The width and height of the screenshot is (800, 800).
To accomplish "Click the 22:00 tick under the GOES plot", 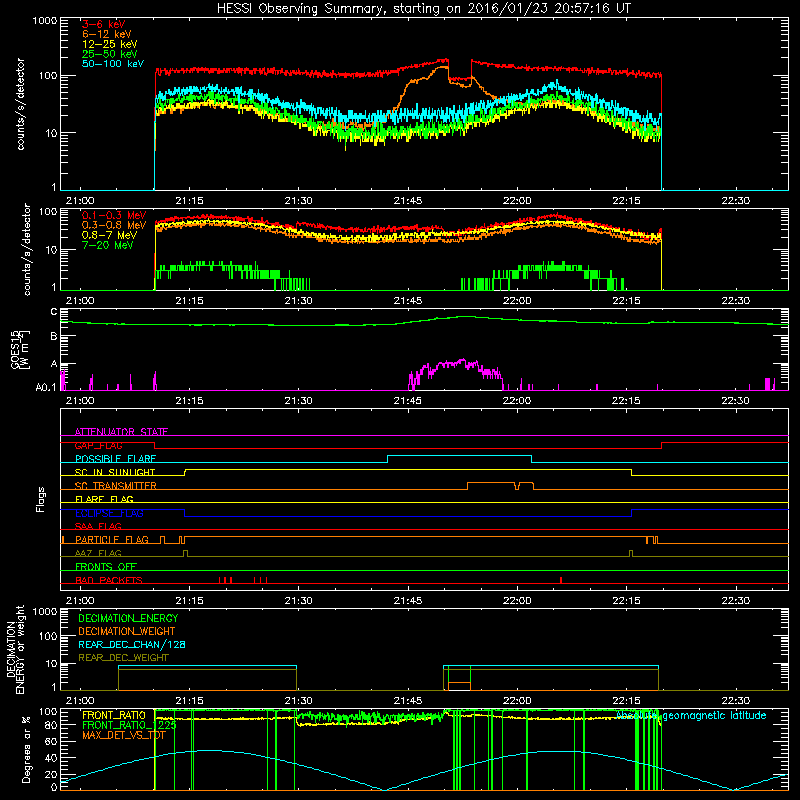I will [x=517, y=401].
